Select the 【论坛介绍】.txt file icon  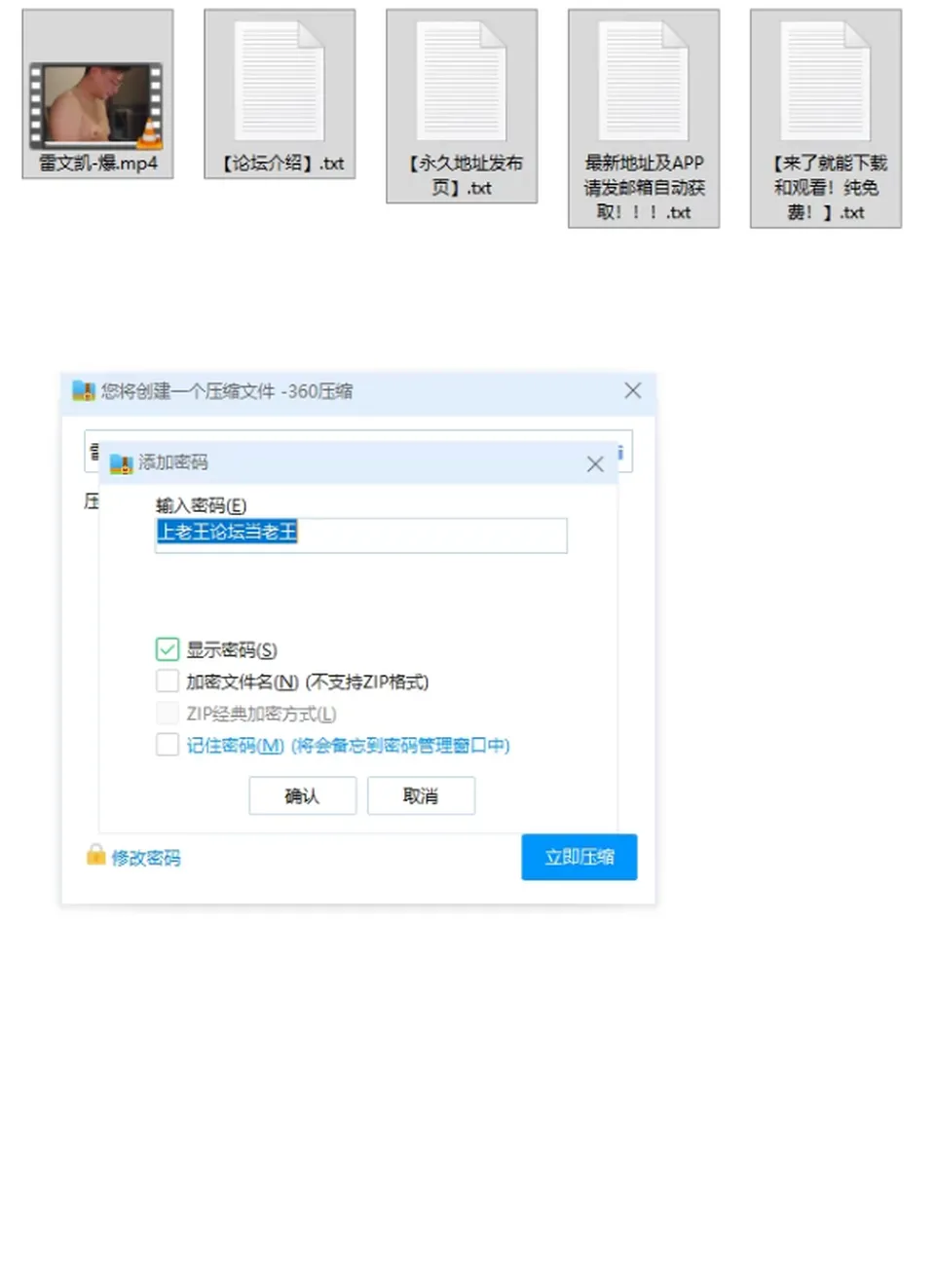tap(280, 83)
